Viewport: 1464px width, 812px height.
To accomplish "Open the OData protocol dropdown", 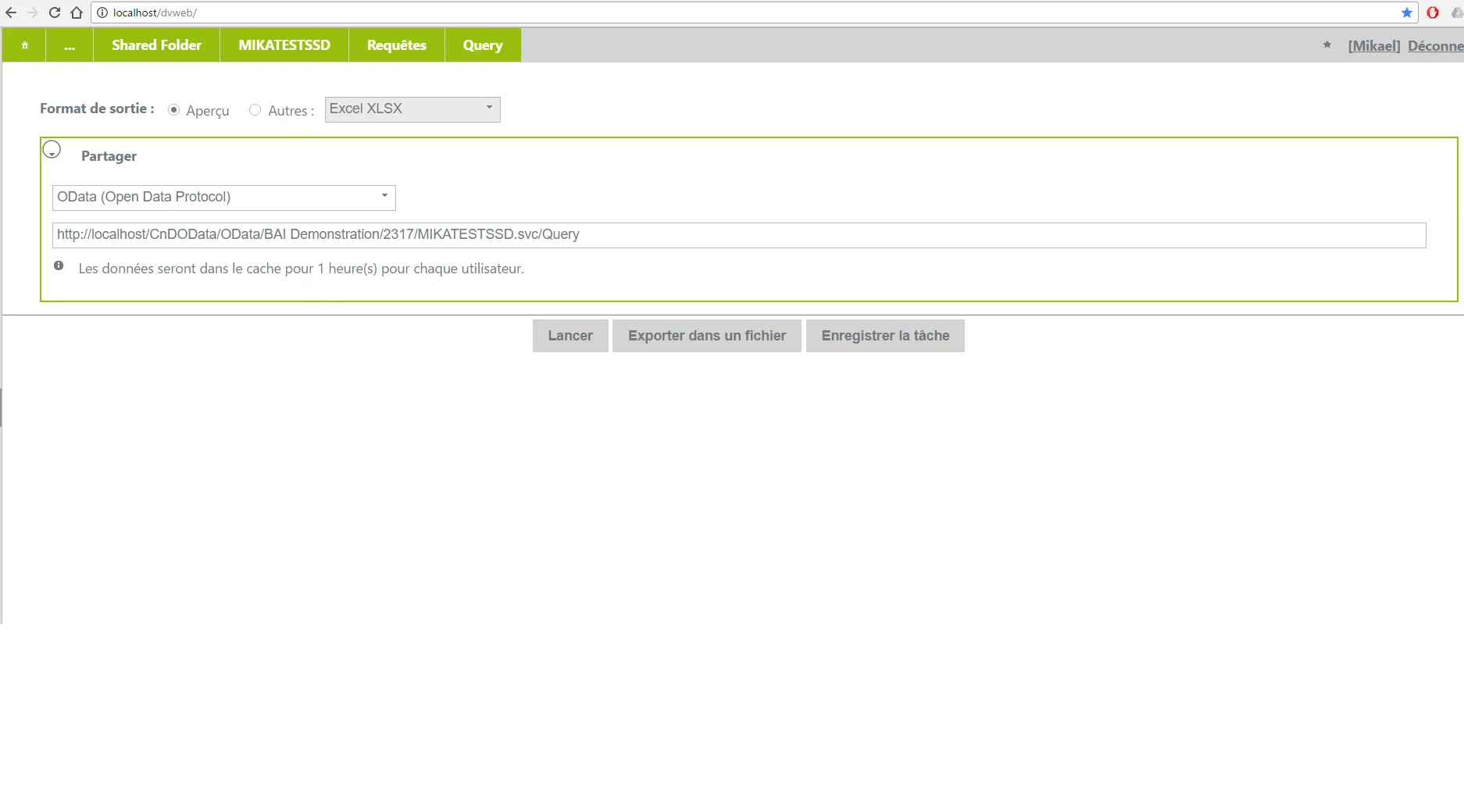I will [224, 198].
